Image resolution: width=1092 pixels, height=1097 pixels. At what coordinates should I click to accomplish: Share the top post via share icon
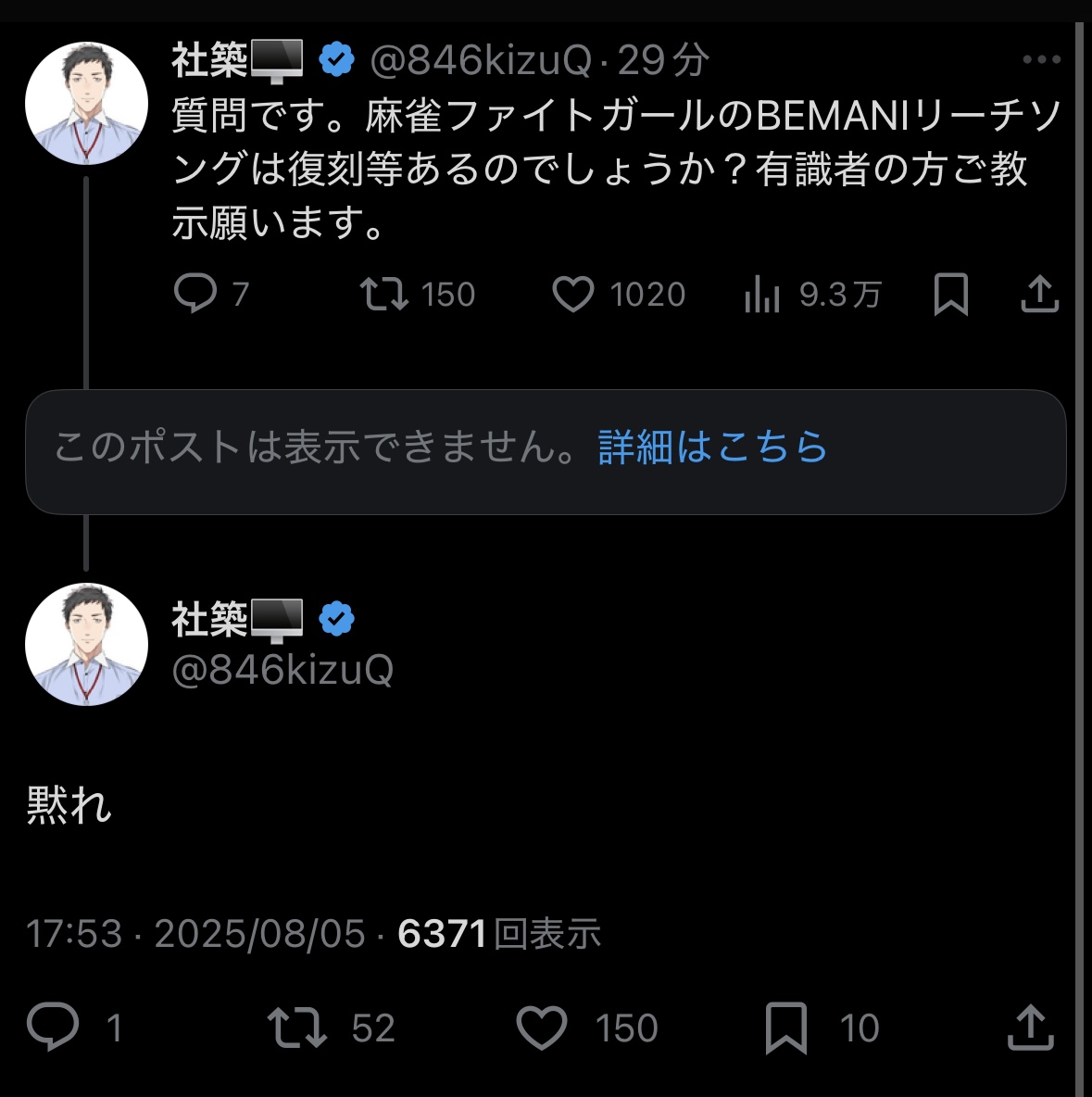pyautogui.click(x=1039, y=294)
